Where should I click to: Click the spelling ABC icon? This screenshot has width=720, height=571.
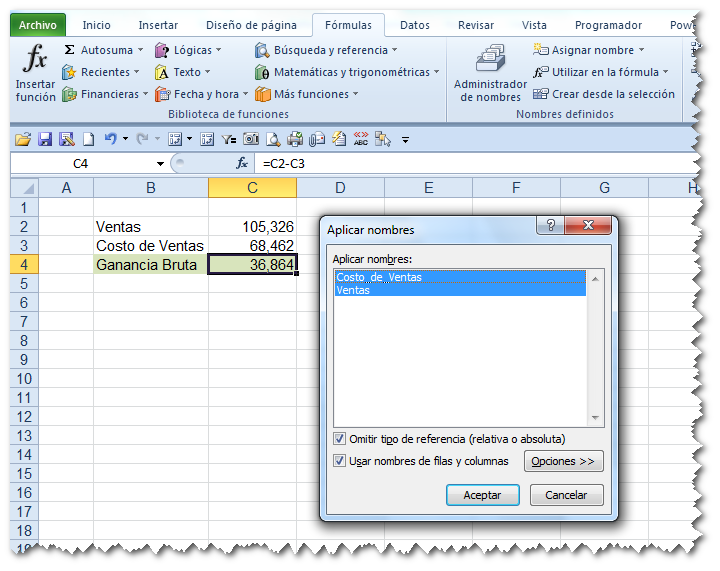pyautogui.click(x=361, y=139)
